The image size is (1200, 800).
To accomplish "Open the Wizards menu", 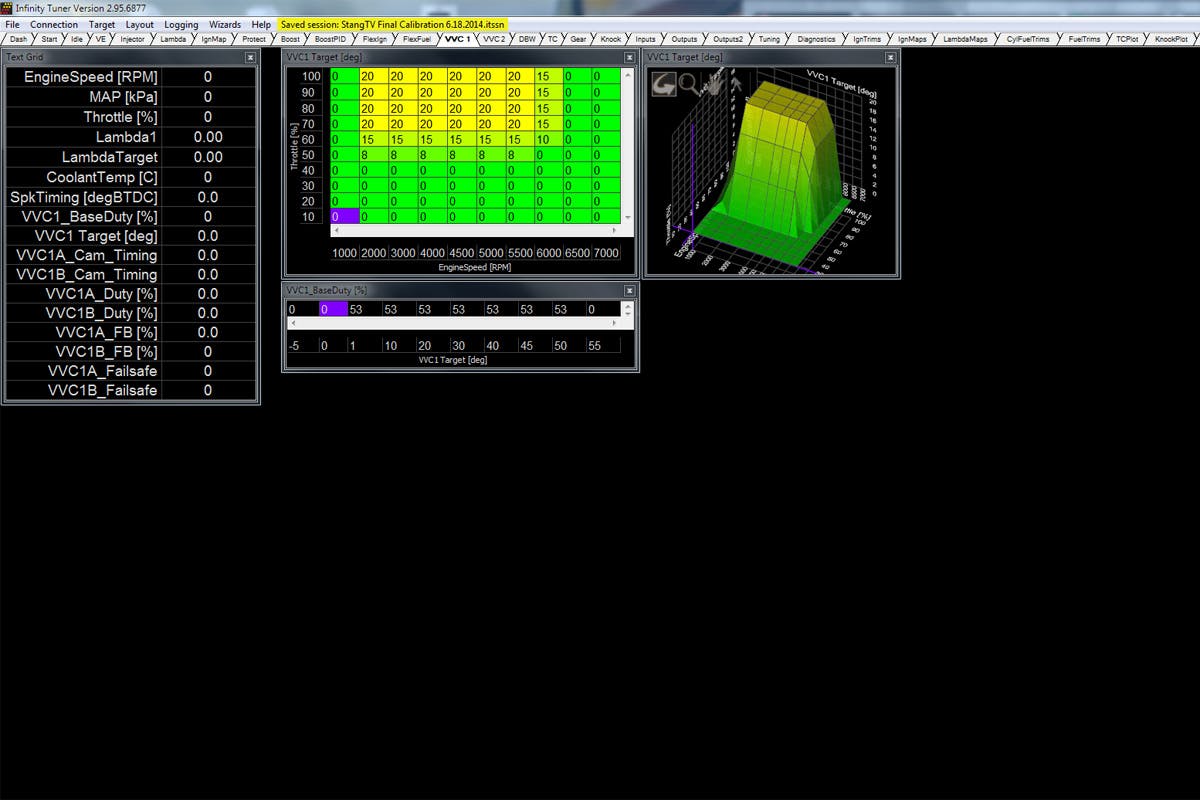I will tap(225, 24).
